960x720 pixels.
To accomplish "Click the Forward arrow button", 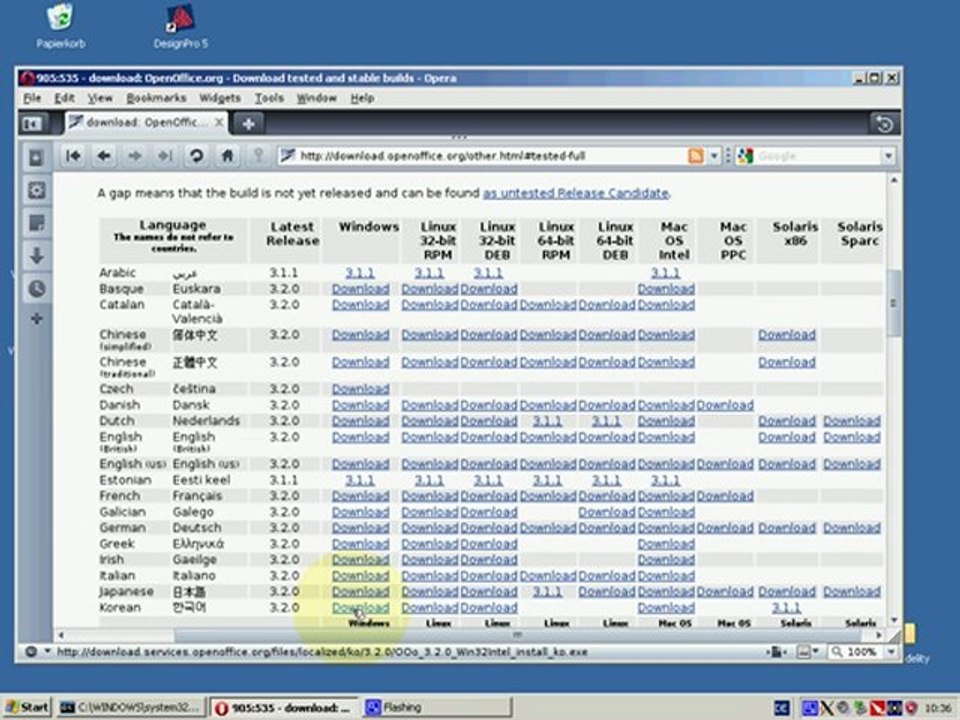I will tap(135, 156).
